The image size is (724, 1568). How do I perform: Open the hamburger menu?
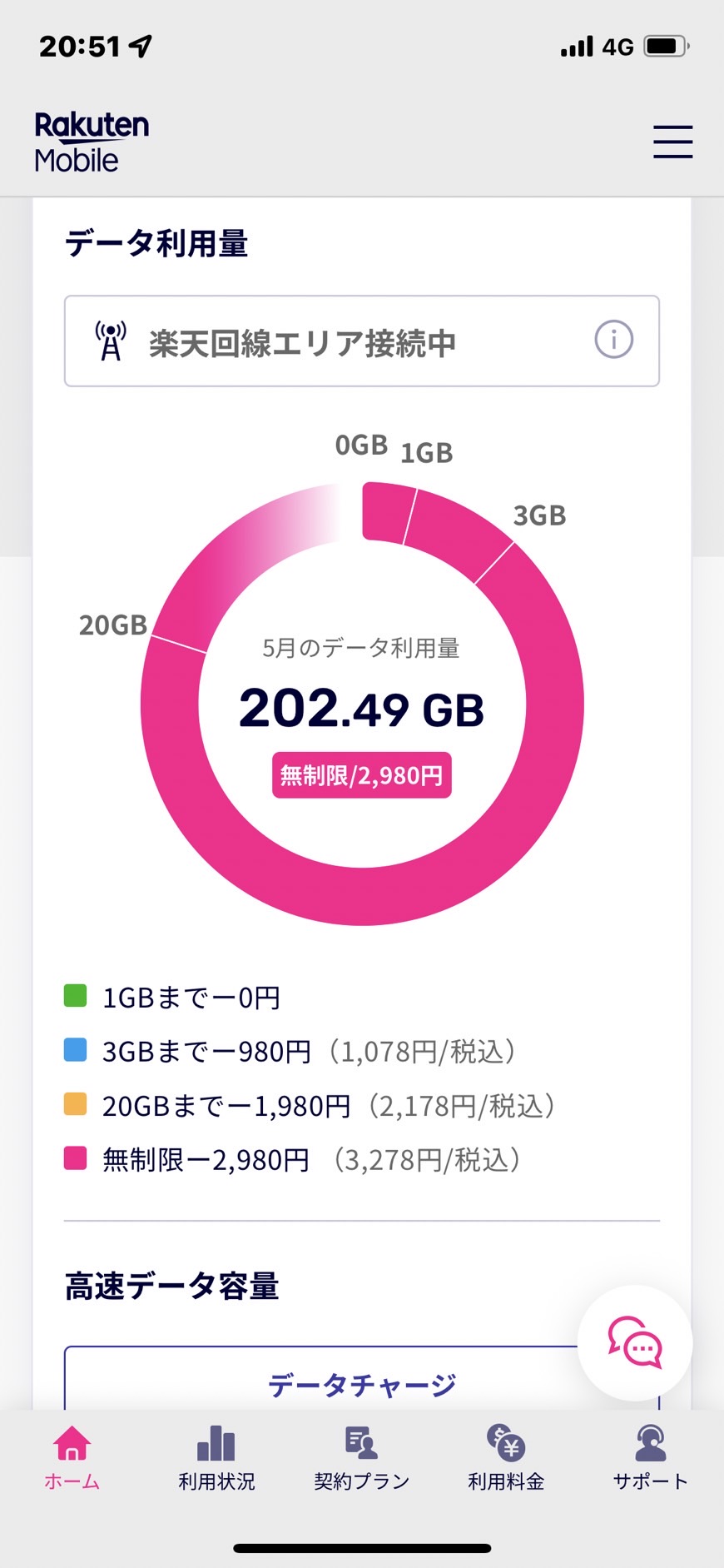tap(672, 142)
